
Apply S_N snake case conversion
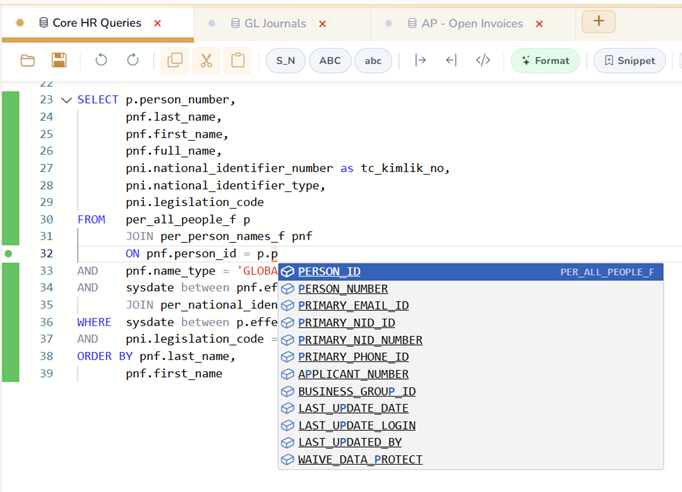tap(285, 61)
